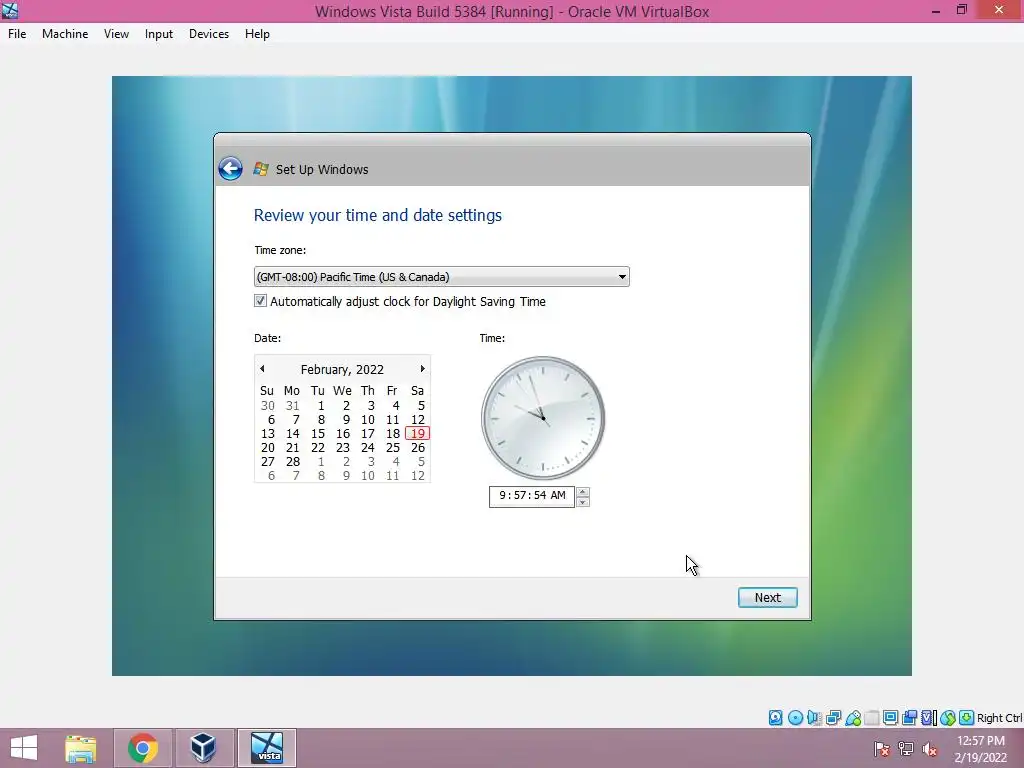Click the Action Center flag tray icon
The width and height of the screenshot is (1024, 768).
(881, 749)
